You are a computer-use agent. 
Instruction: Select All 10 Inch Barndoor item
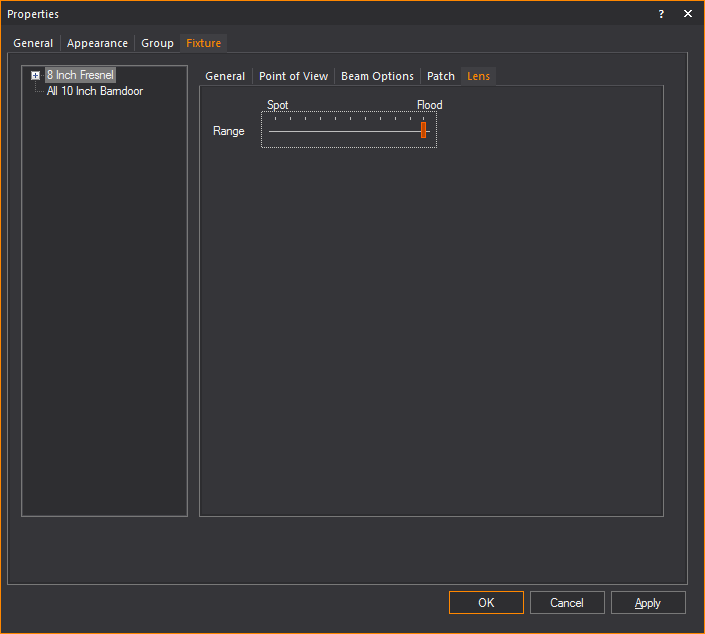[x=95, y=91]
